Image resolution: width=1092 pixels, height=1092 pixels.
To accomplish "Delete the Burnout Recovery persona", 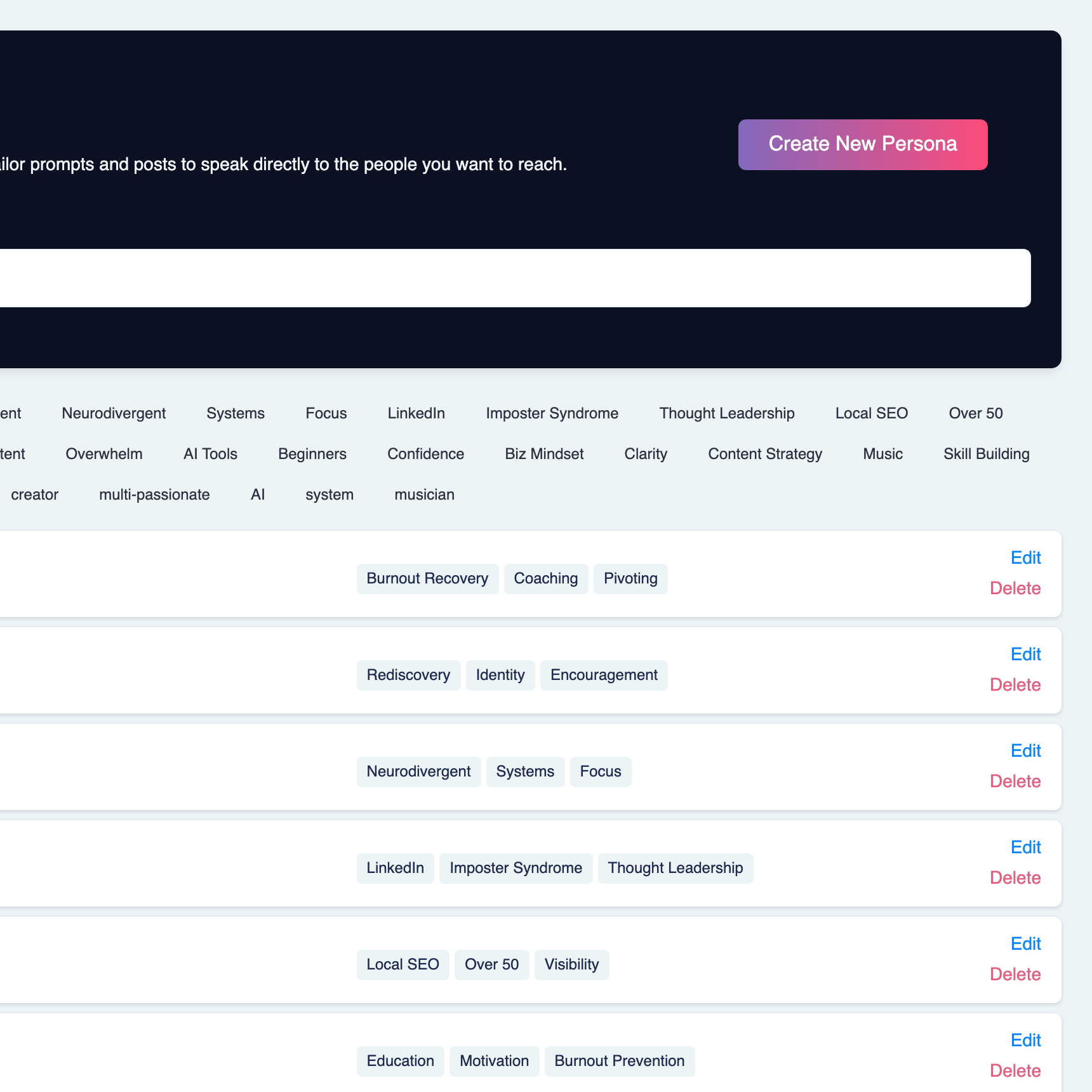I will (1015, 588).
